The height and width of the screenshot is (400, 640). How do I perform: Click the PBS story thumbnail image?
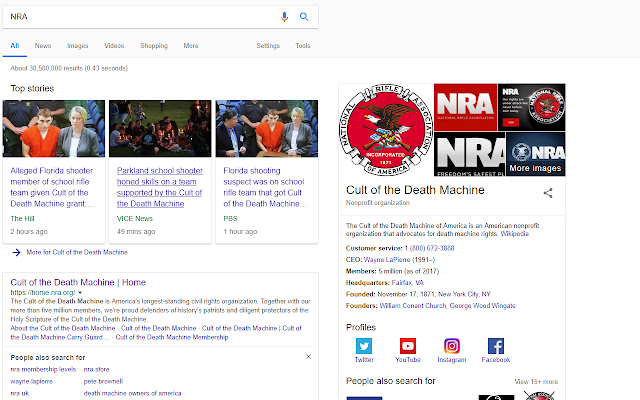pyautogui.click(x=267, y=129)
